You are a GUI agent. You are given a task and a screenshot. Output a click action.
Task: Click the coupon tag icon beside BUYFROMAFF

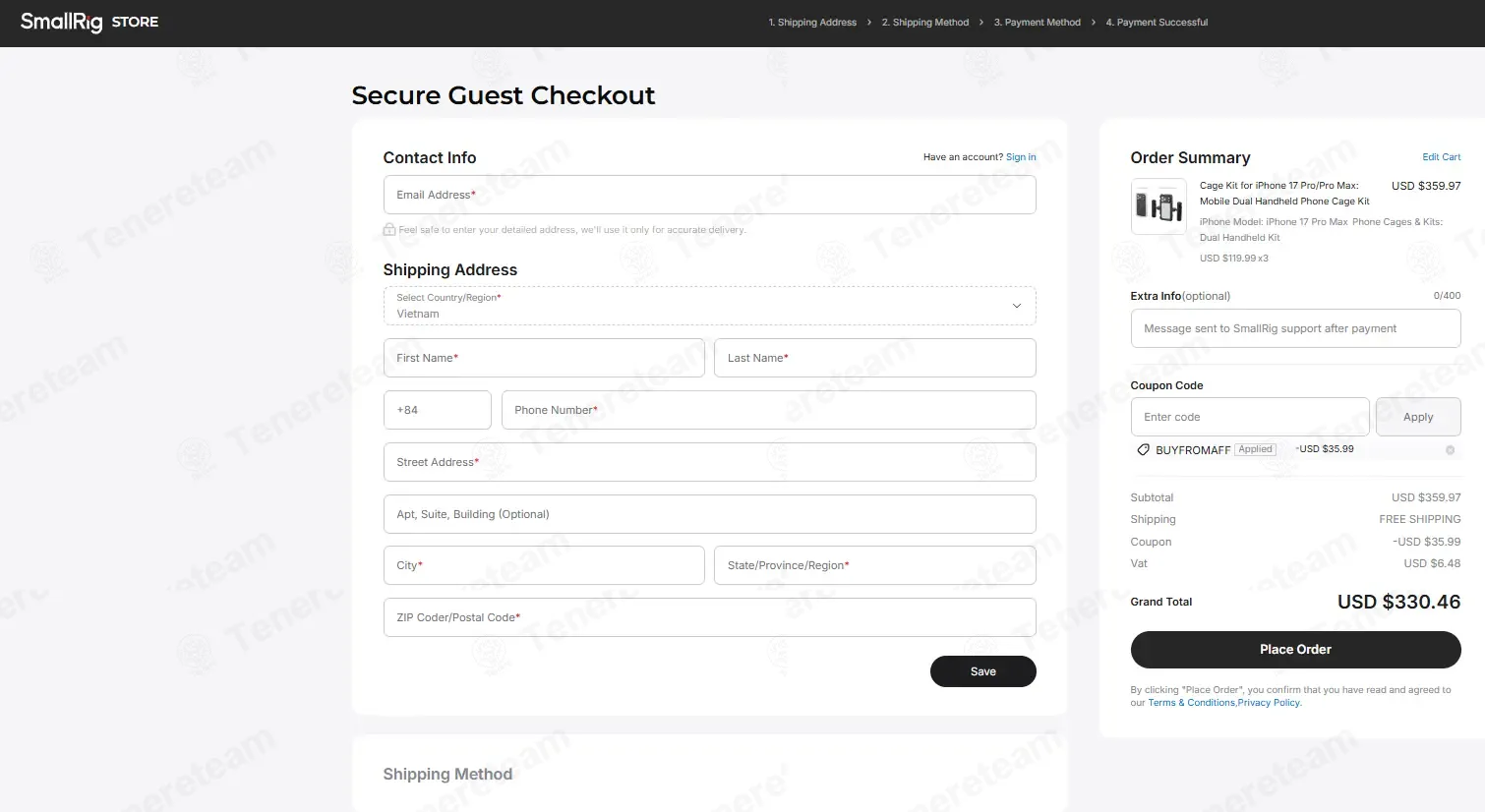pos(1143,449)
